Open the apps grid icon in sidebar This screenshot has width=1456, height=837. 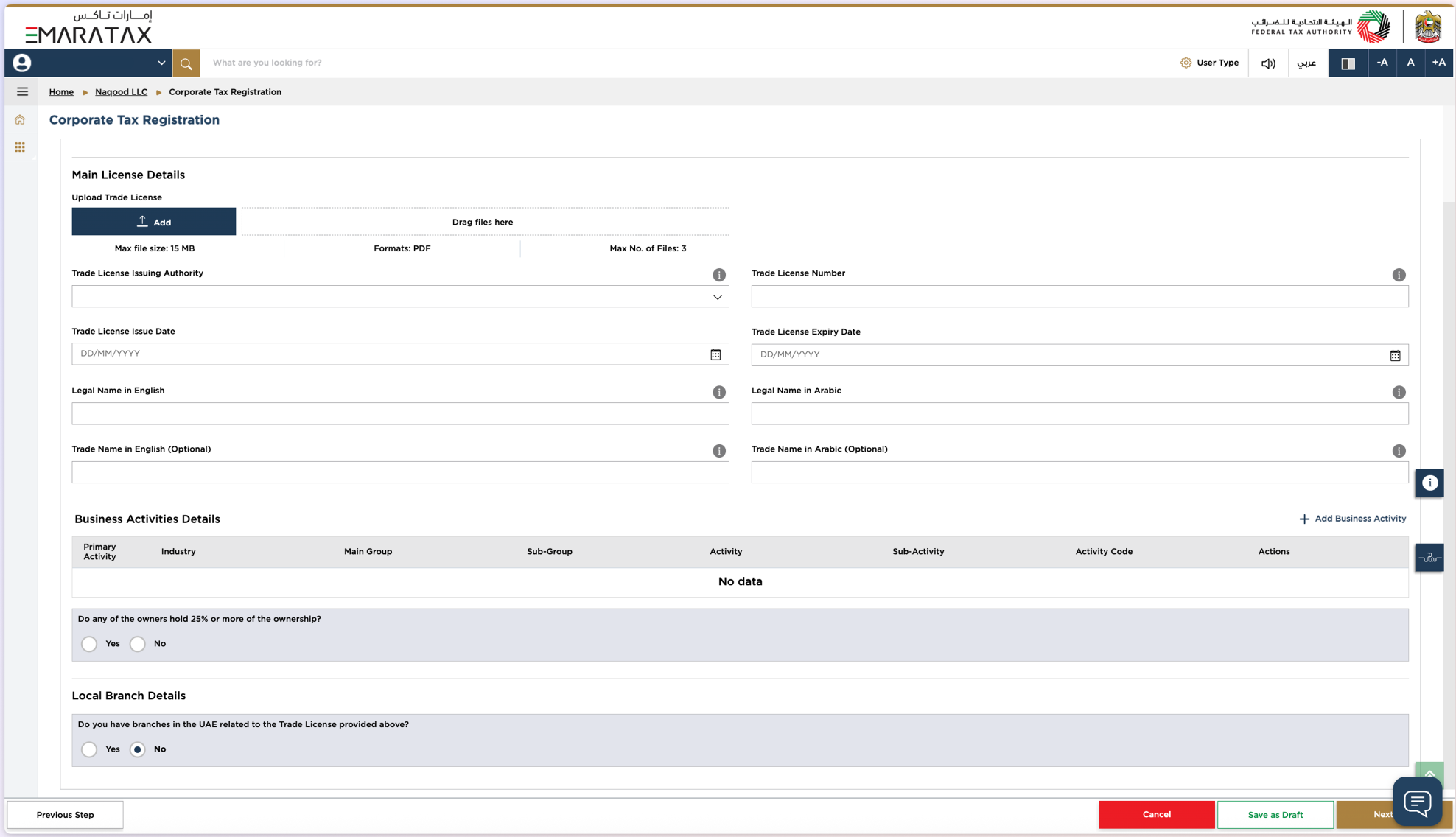pyautogui.click(x=20, y=147)
